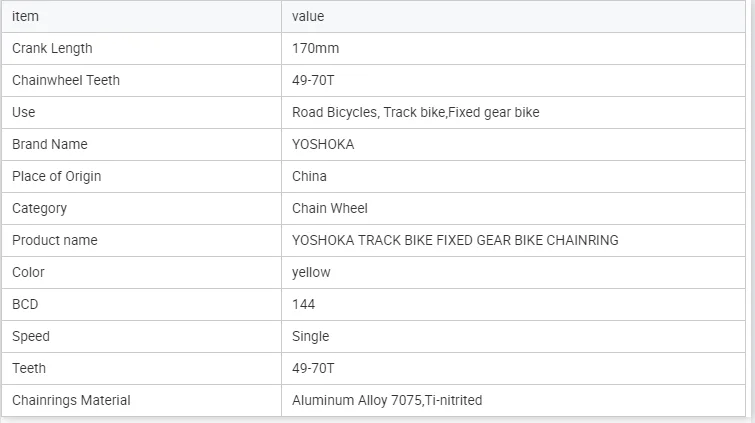The image size is (755, 423).
Task: Select the "Aluminum Alloy 7075,Ti-nitrited" value cell
Action: [387, 400]
